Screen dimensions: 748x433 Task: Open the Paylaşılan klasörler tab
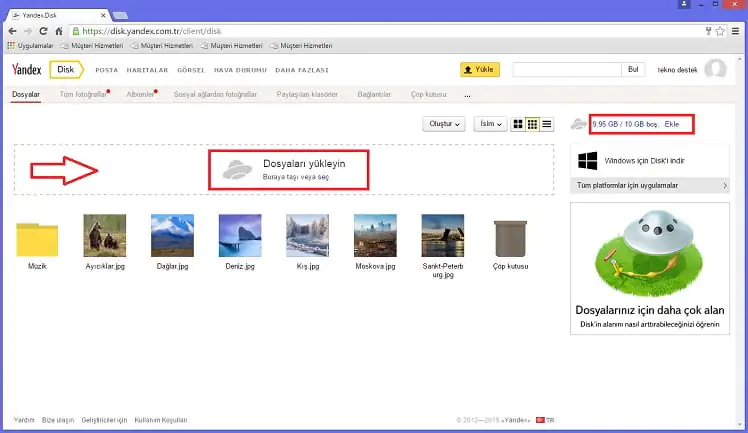pyautogui.click(x=307, y=94)
